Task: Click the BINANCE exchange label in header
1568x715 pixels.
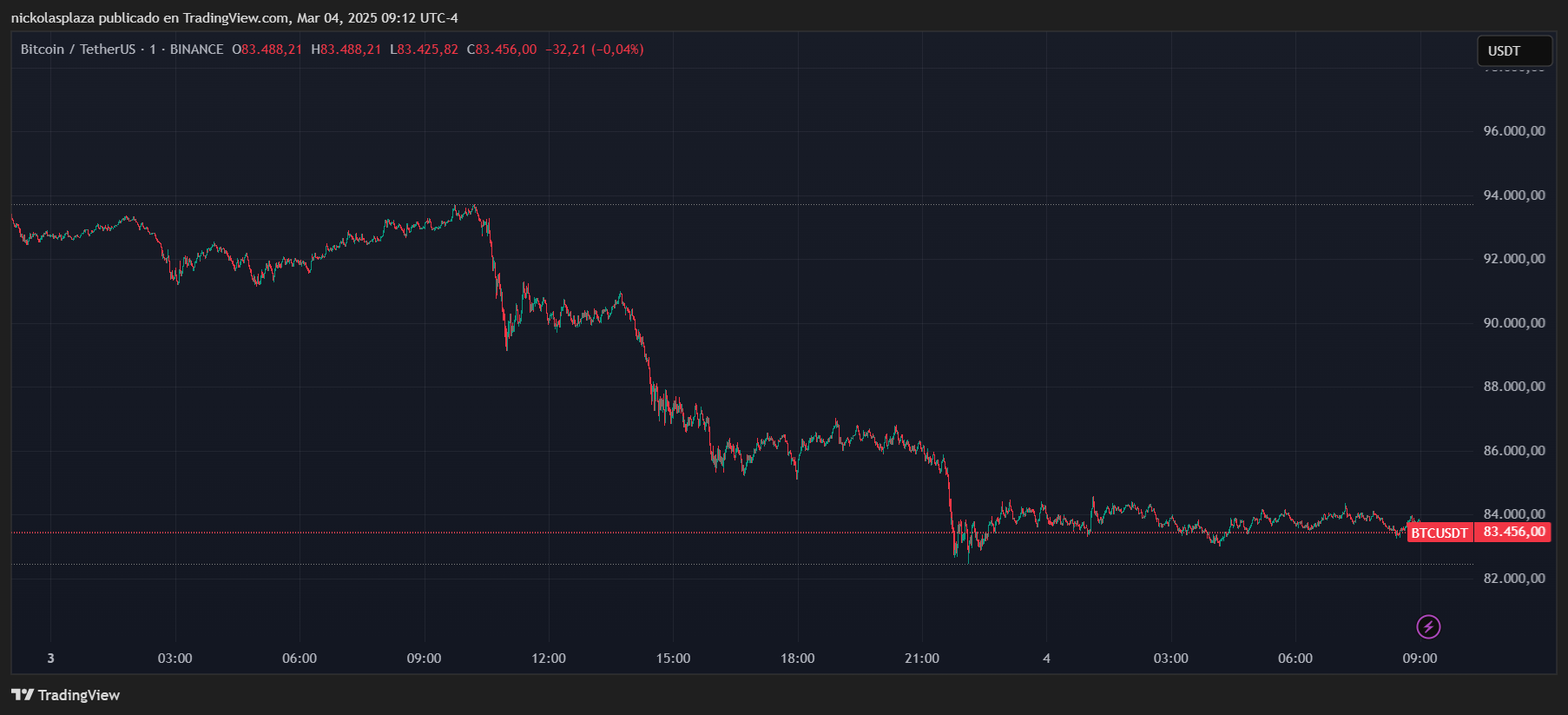Action: click(196, 50)
